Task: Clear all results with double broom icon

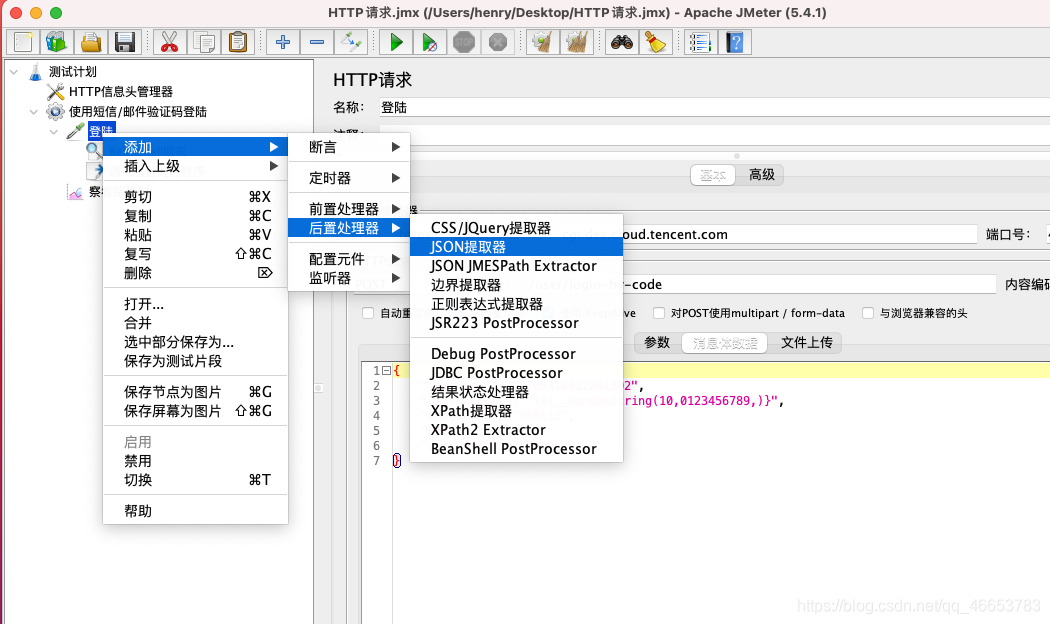Action: [x=577, y=42]
